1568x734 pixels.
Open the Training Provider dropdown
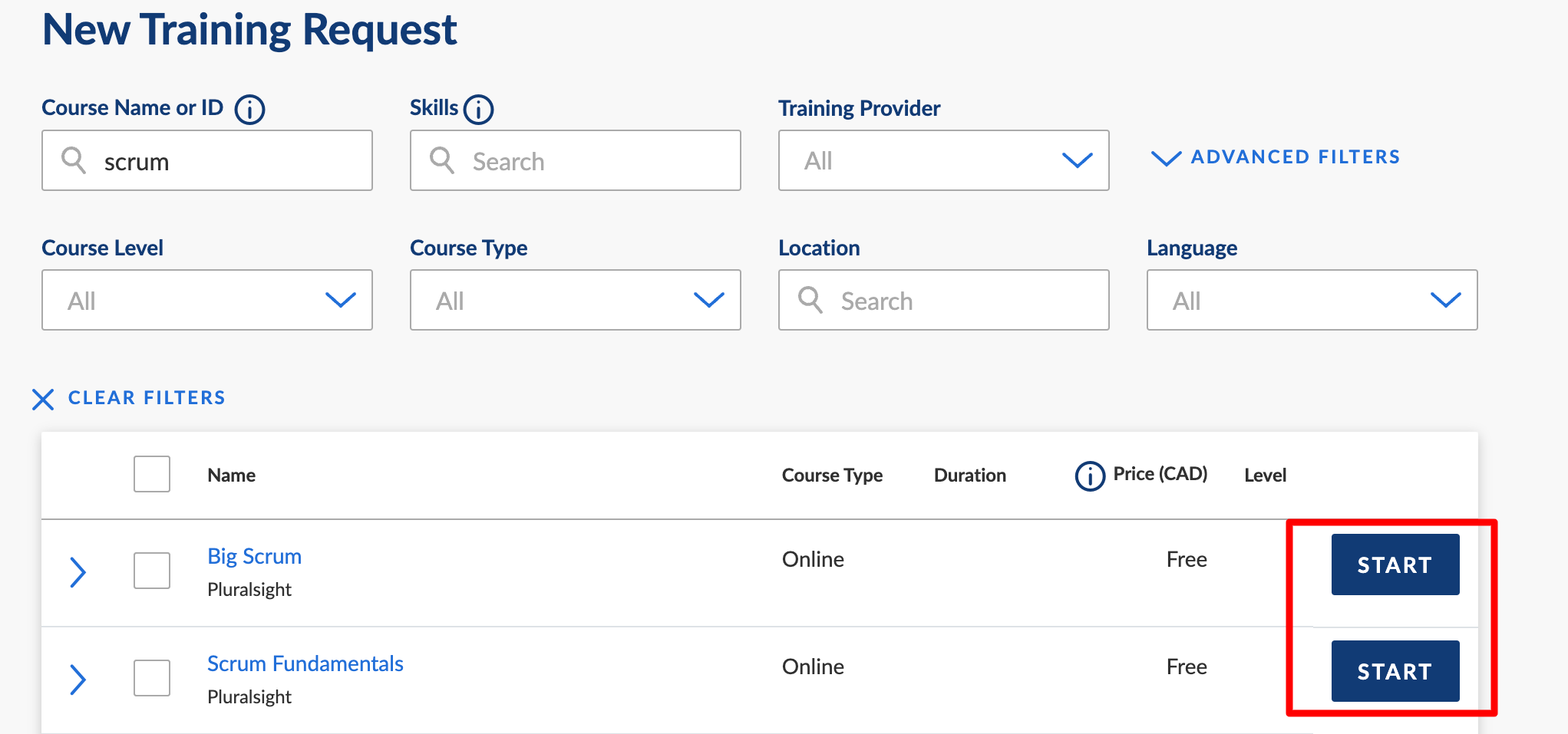[x=943, y=160]
